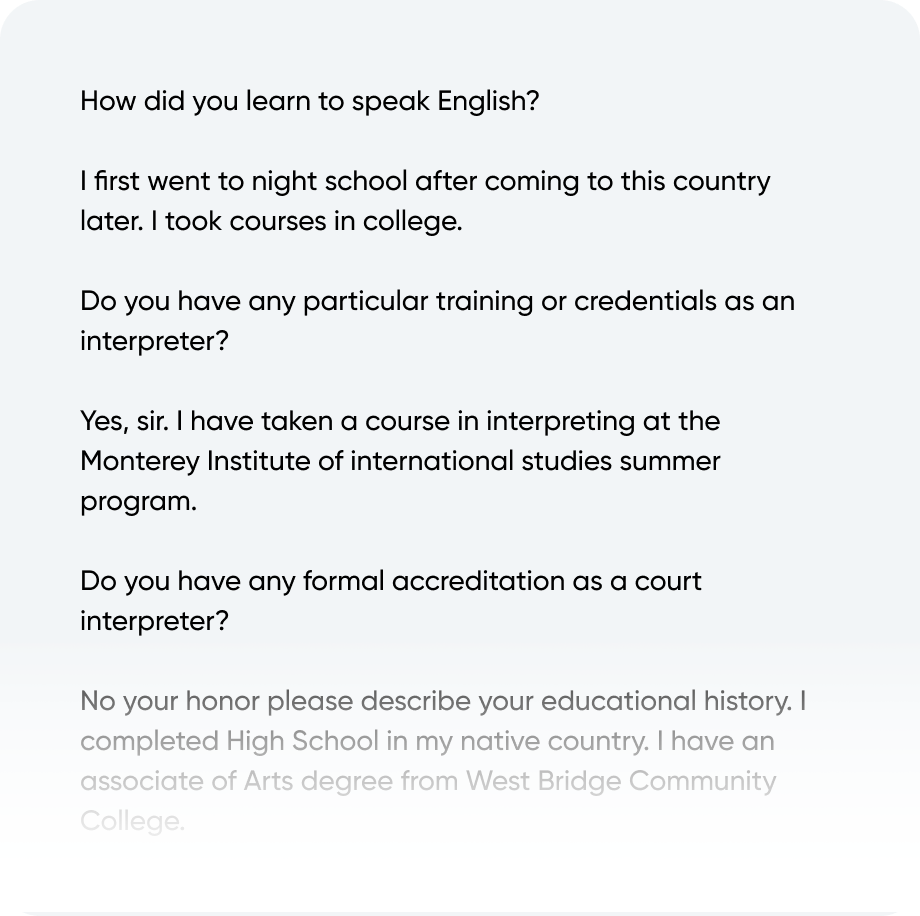The width and height of the screenshot is (920, 916).
Task: Click the question 'How did you learn to speak English?'
Action: [309, 102]
